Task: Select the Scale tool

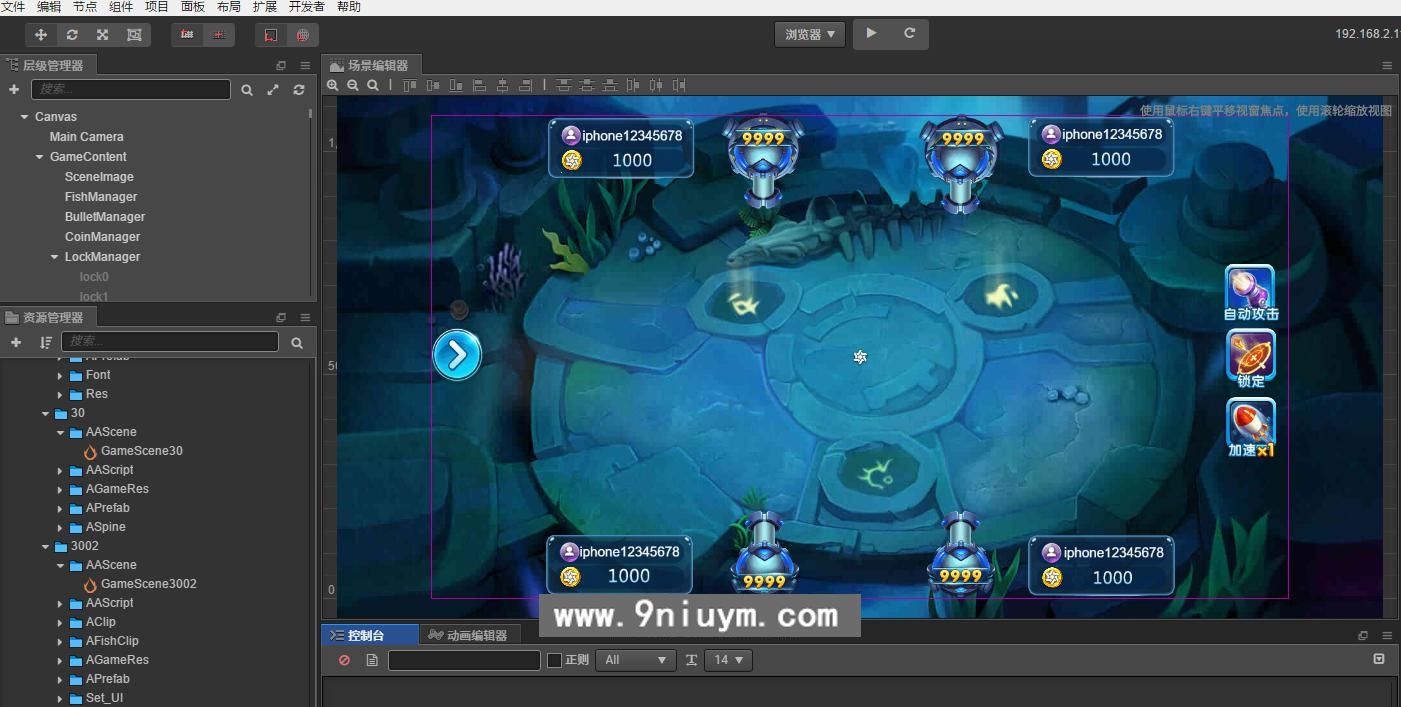Action: click(x=101, y=34)
